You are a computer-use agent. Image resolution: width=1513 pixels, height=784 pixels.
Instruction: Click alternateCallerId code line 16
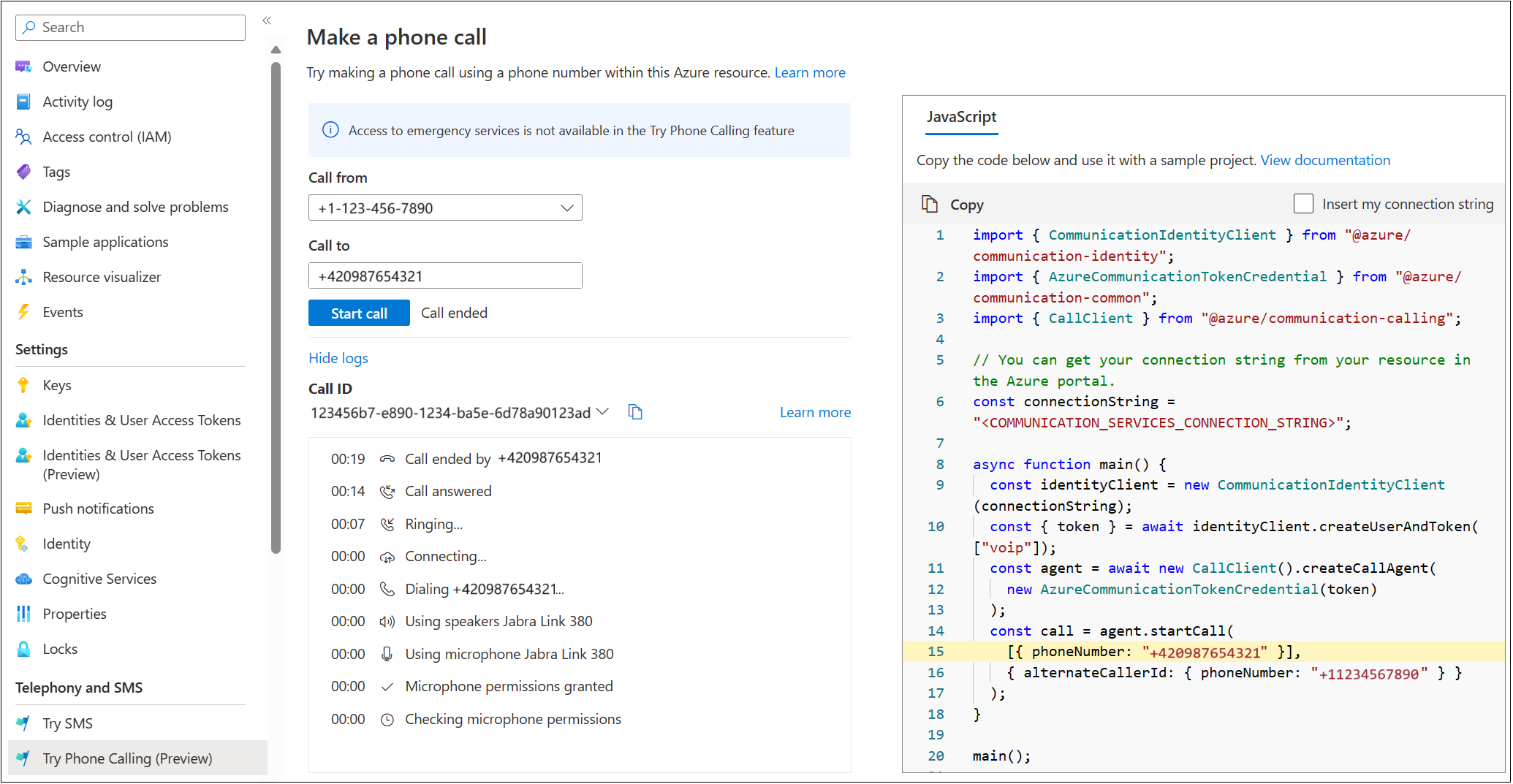point(1234,673)
